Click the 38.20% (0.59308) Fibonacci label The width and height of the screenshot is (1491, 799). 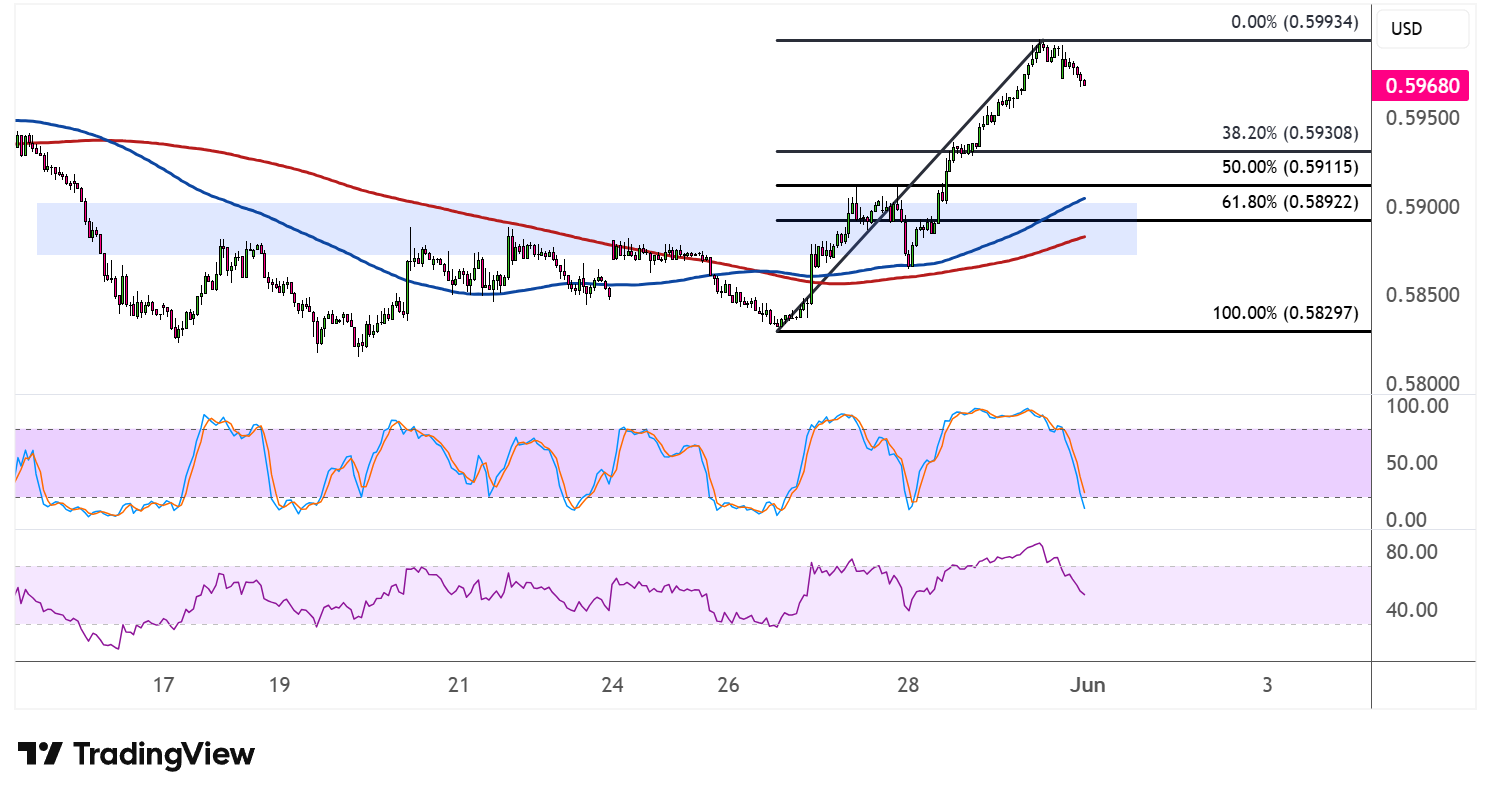click(1290, 131)
